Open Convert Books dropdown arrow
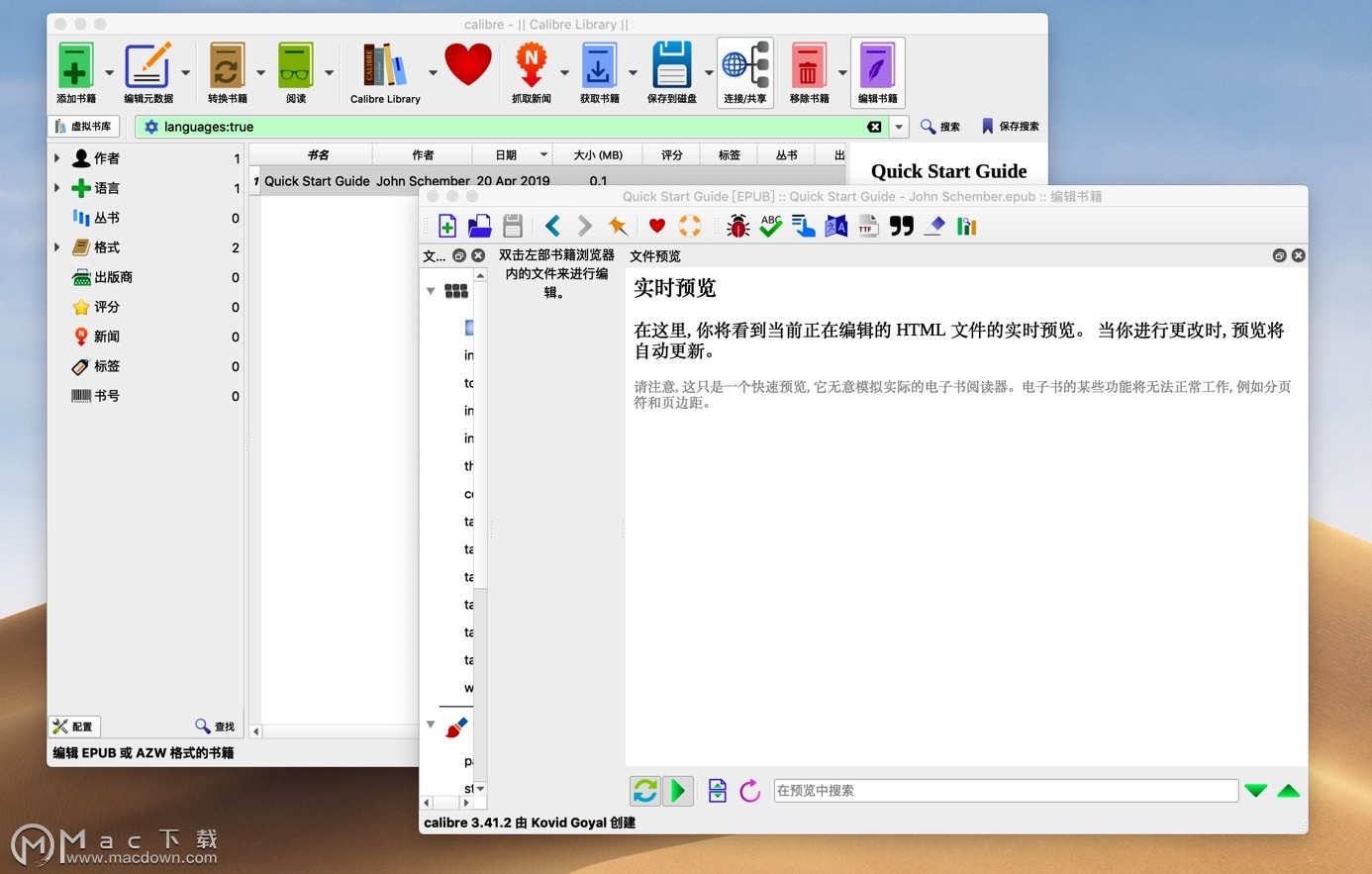Screen dimensions: 1372x874 pos(260,72)
